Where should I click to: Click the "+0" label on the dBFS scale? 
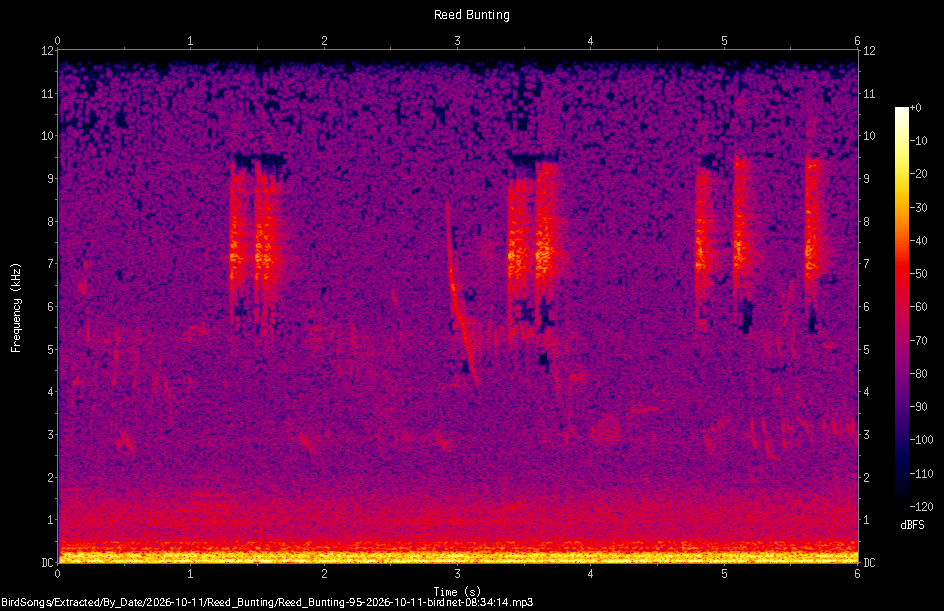point(916,108)
